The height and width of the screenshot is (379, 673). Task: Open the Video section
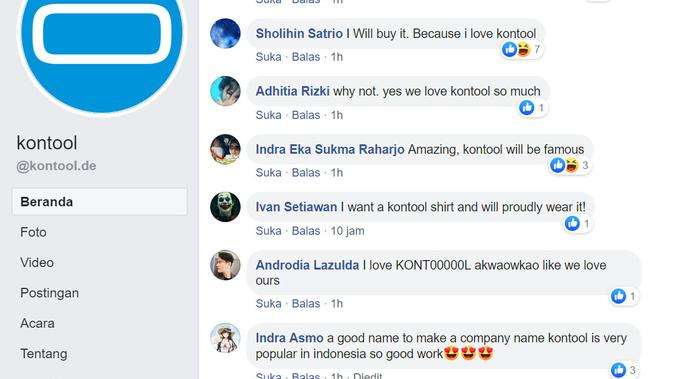pyautogui.click(x=37, y=262)
